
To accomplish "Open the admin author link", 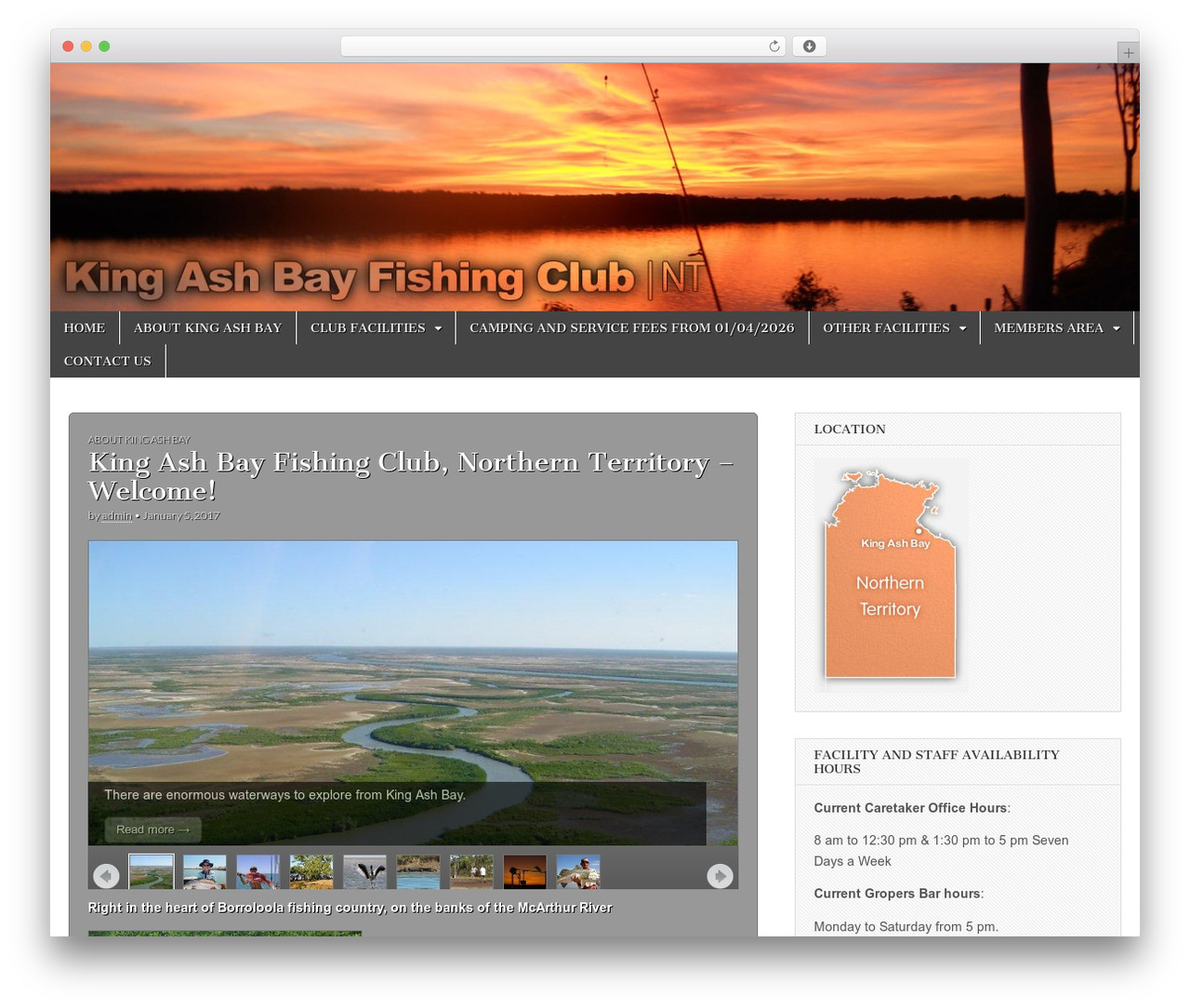I will coord(116,516).
